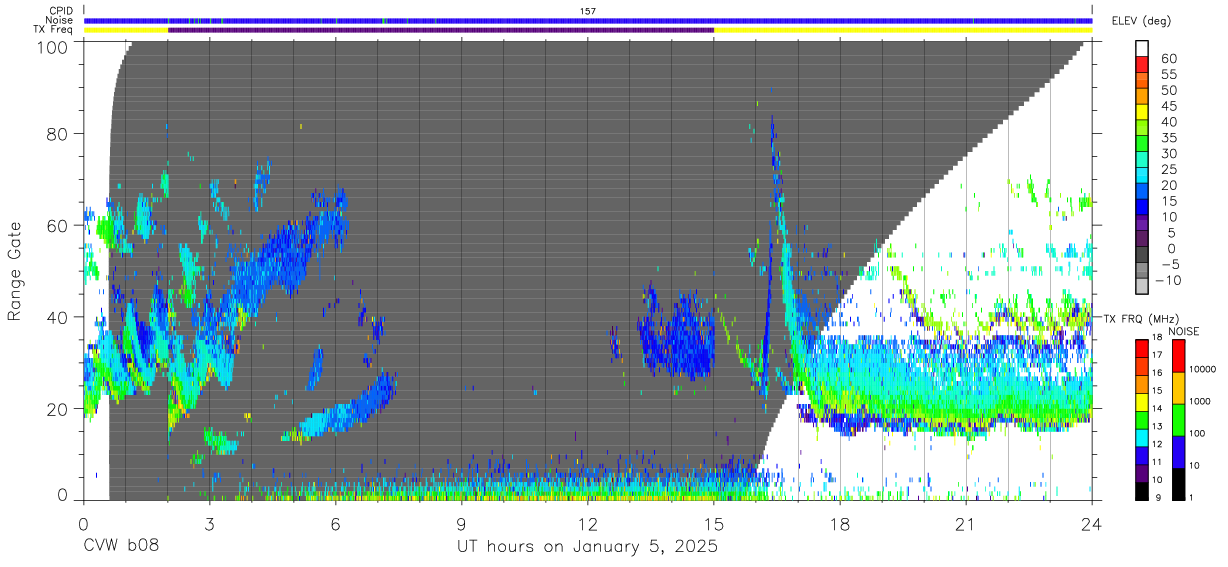Click the blue Noise strip above plot

click(588, 20)
